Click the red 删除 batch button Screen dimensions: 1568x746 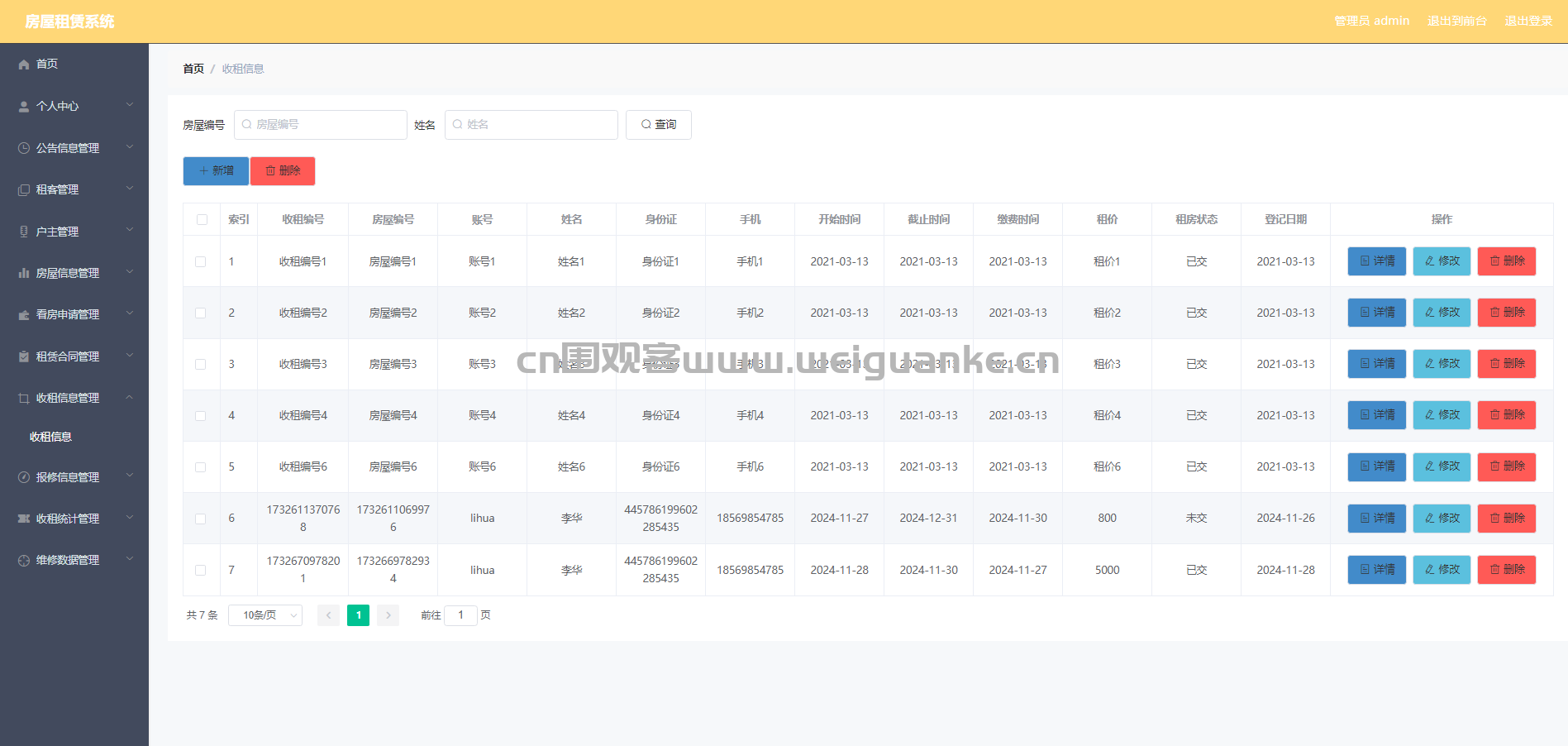click(x=283, y=171)
